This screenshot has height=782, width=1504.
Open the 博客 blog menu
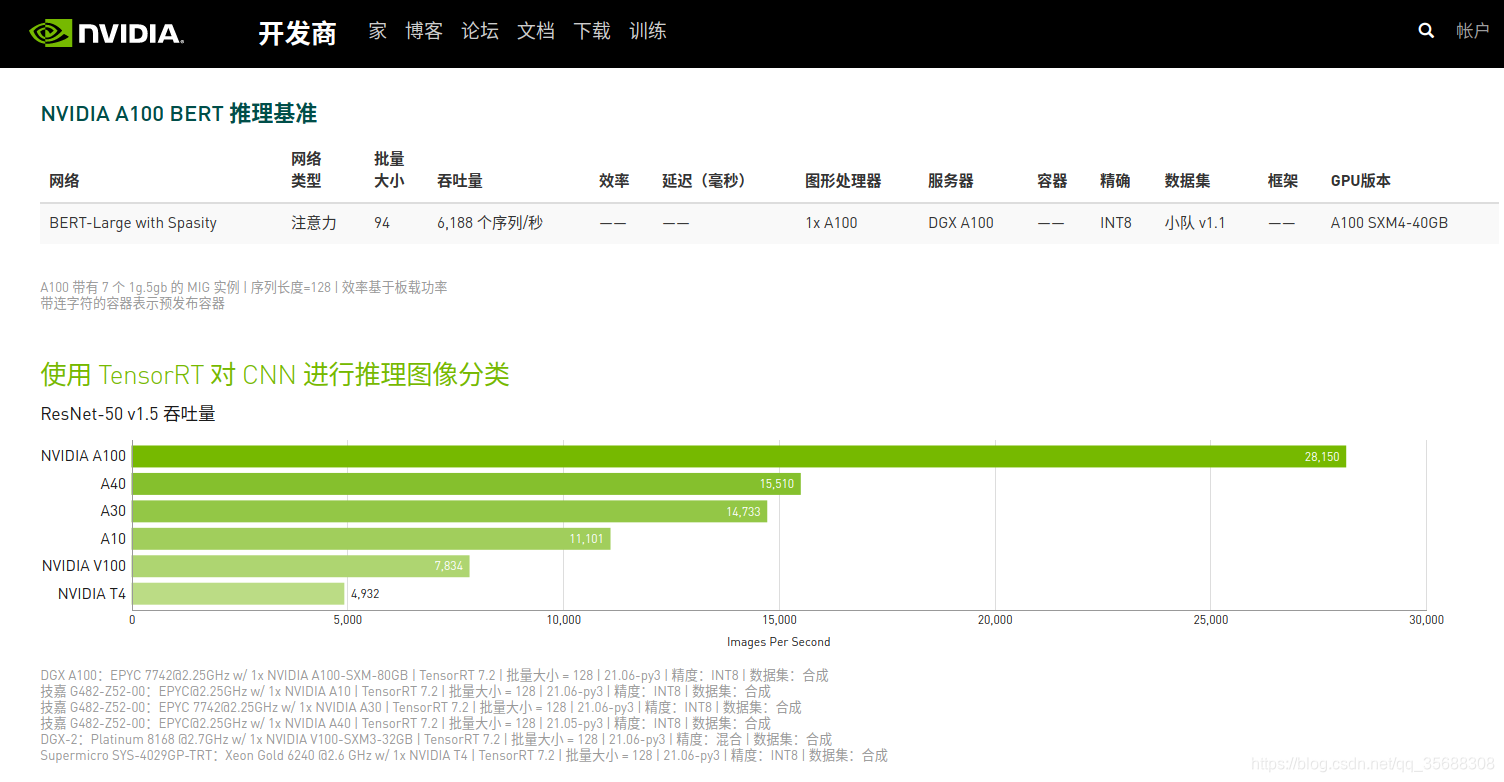pyautogui.click(x=424, y=31)
